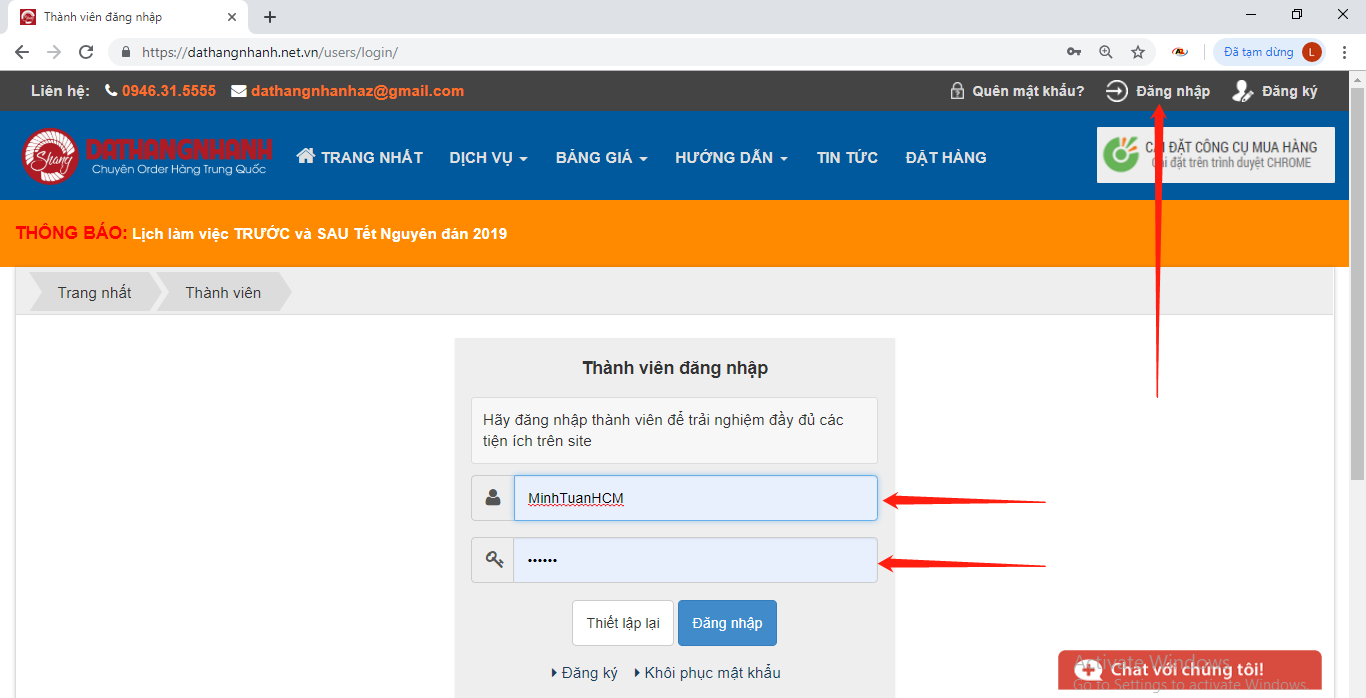Open new browser tab with plus icon
This screenshot has height=698, width=1366.
pyautogui.click(x=270, y=17)
